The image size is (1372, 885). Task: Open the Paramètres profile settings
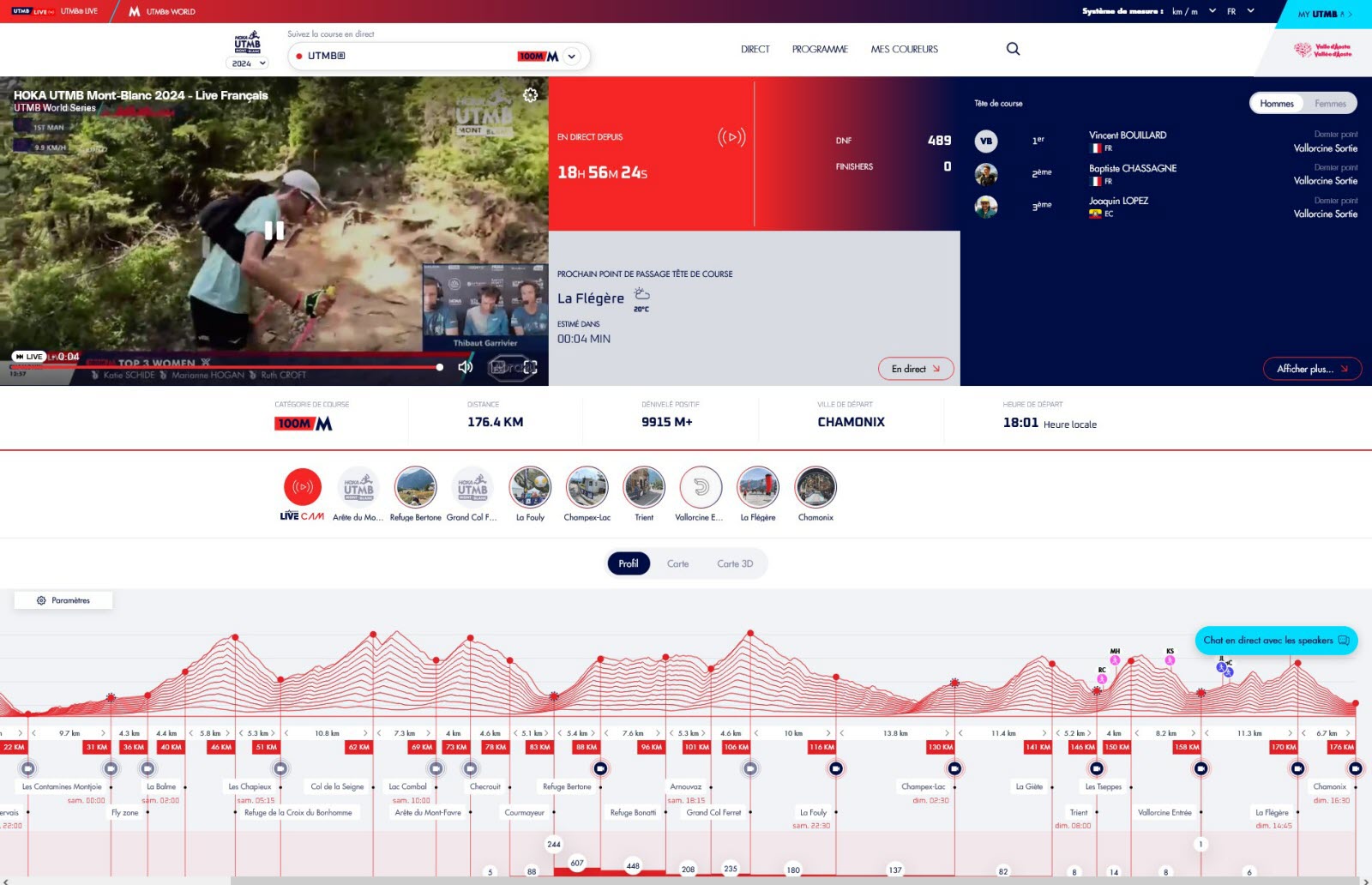tap(63, 600)
